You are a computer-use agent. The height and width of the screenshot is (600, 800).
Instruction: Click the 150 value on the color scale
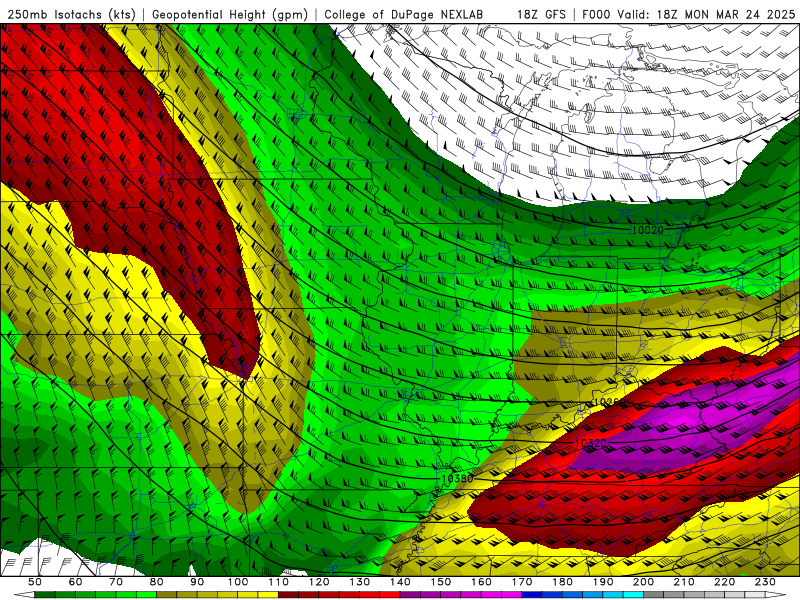(441, 582)
